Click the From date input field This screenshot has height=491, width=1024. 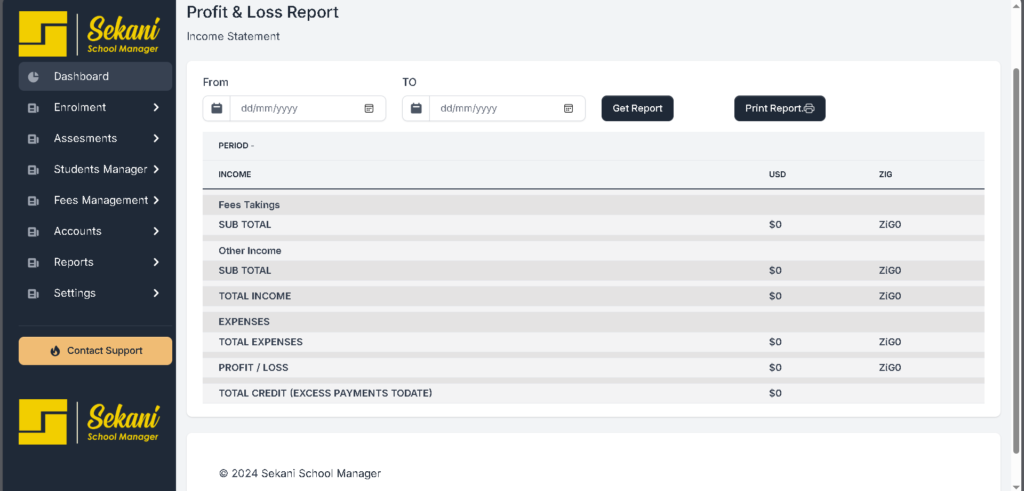pos(308,108)
